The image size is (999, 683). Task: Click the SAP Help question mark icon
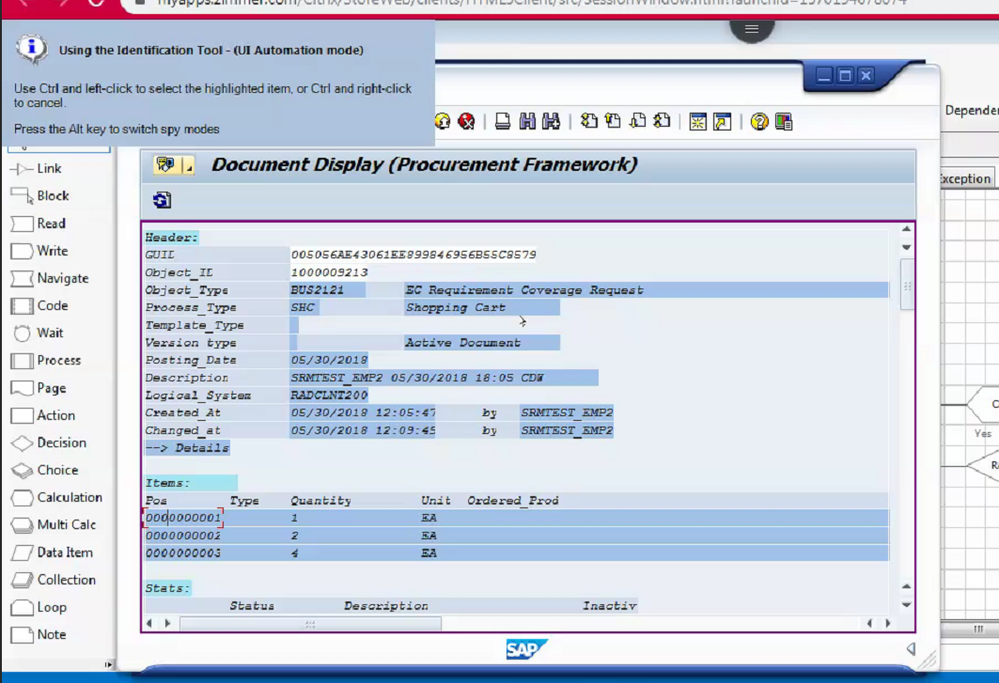point(759,122)
